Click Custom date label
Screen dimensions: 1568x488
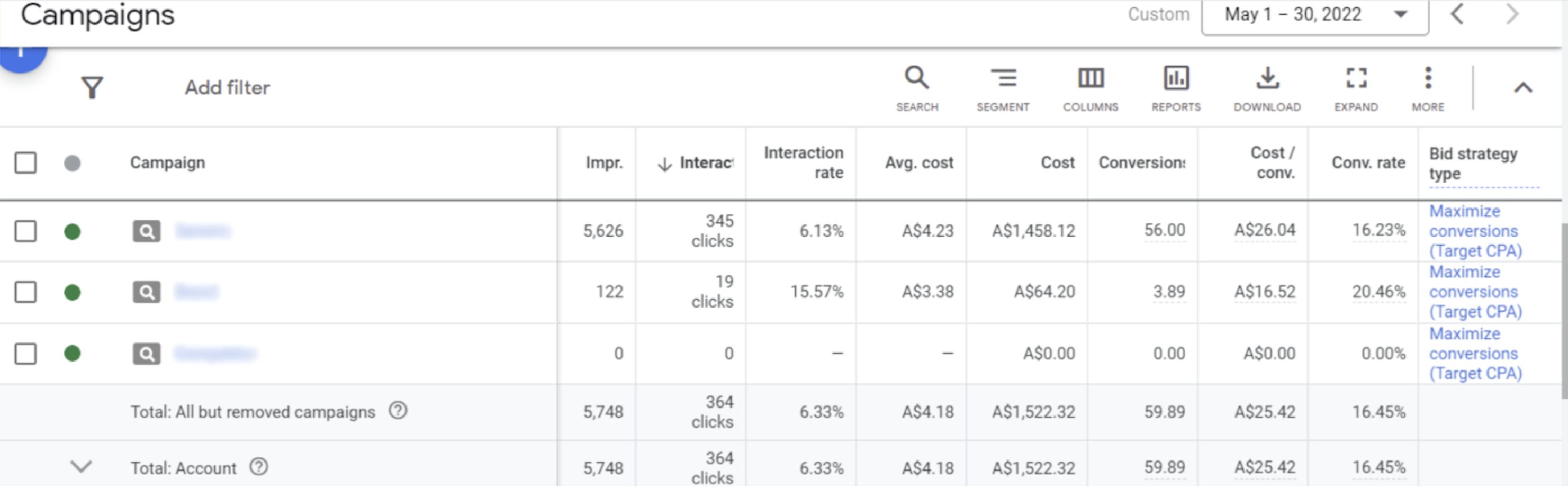click(1158, 14)
